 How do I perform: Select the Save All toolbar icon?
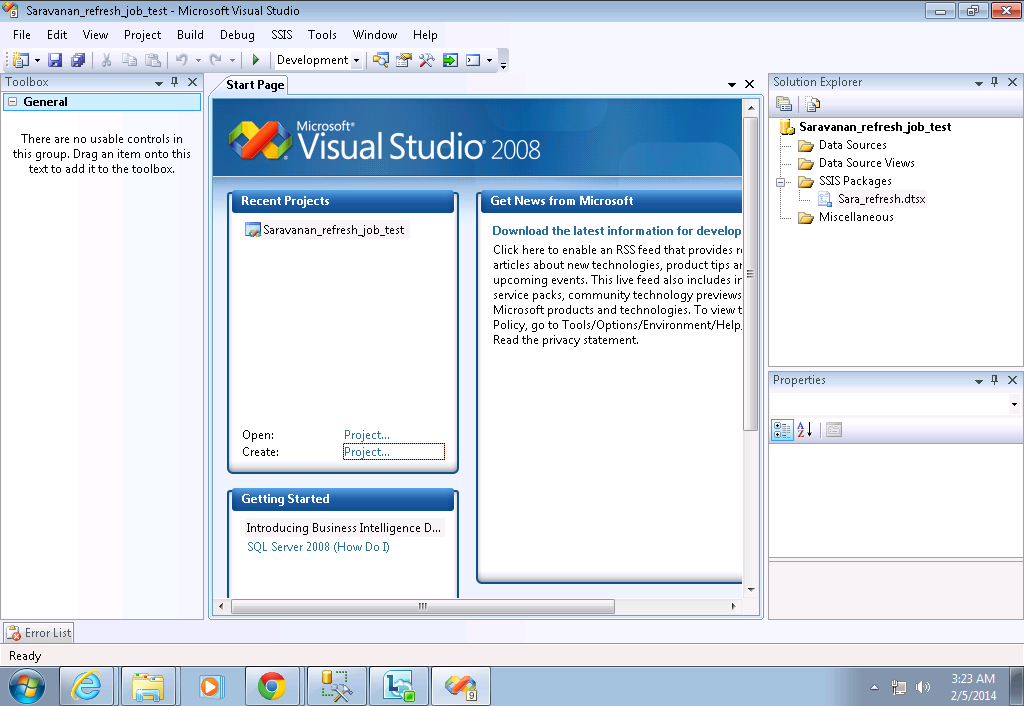pos(77,59)
